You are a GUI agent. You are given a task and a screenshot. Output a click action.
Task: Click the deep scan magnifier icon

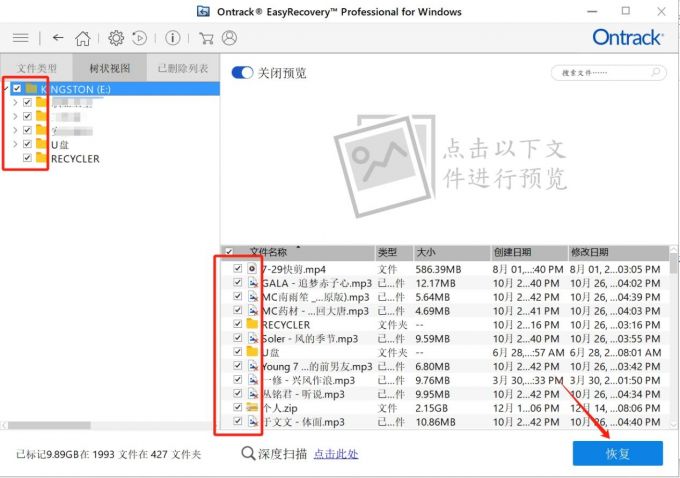(248, 454)
